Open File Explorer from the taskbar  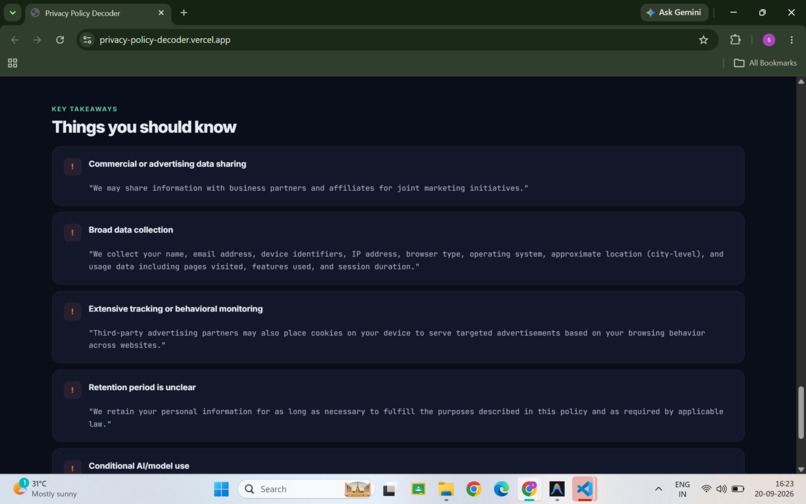(x=446, y=489)
